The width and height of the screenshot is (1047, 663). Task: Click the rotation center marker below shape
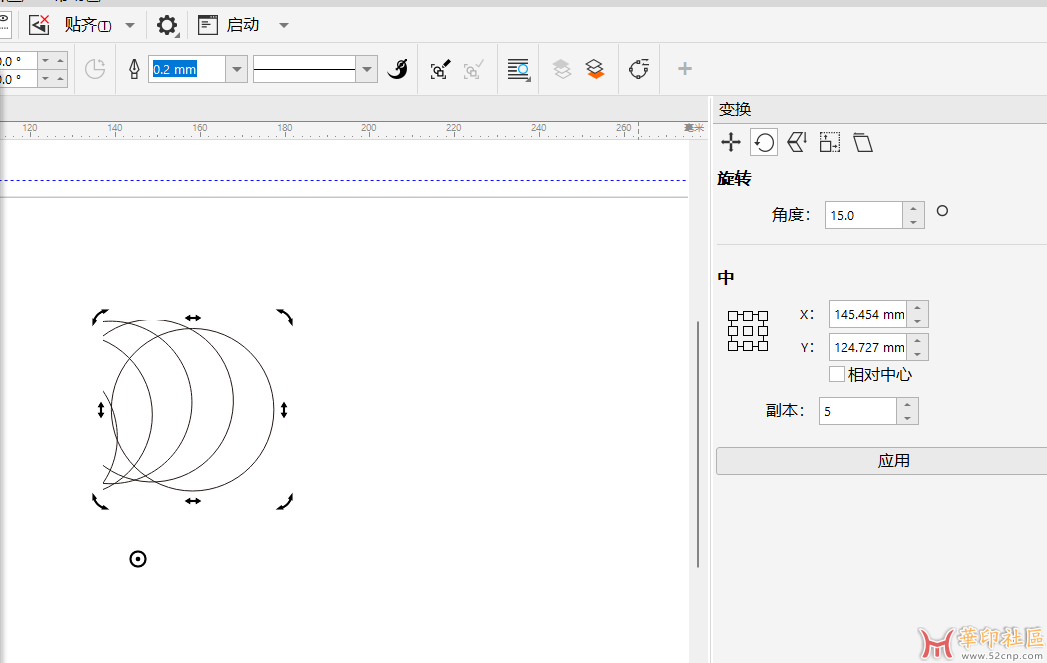click(138, 559)
